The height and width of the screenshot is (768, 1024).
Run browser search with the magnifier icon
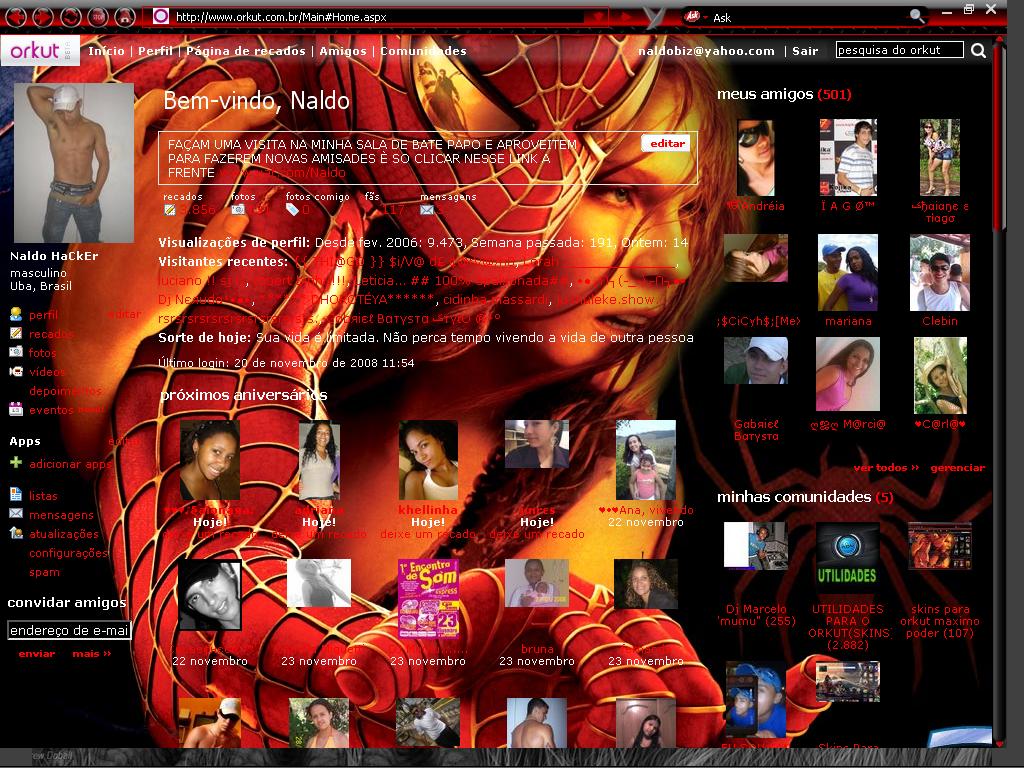(x=917, y=16)
